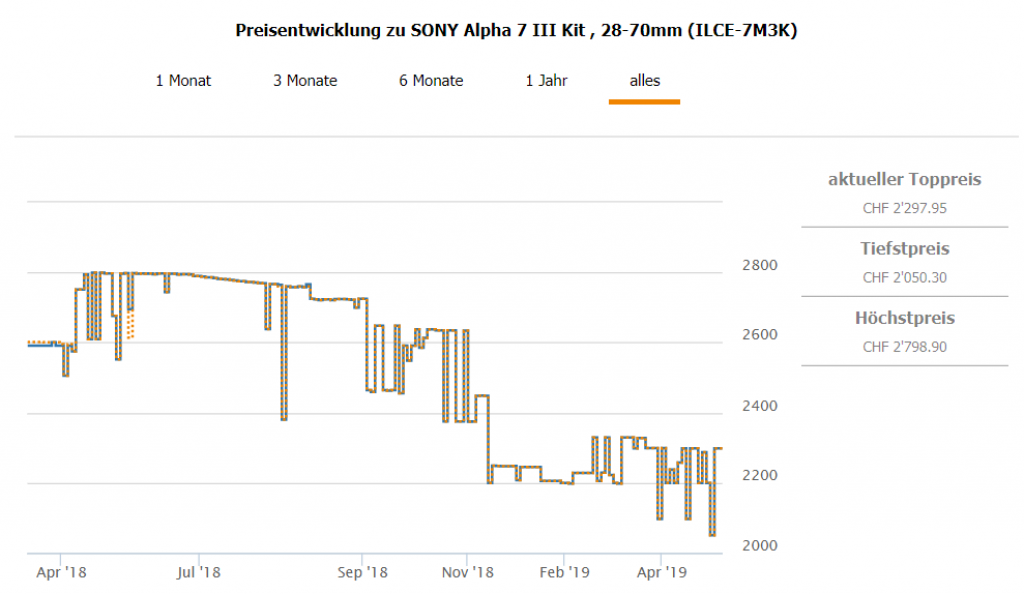The image size is (1024, 594).
Task: Click the CHF 2'297.95 price value
Action: click(x=904, y=208)
